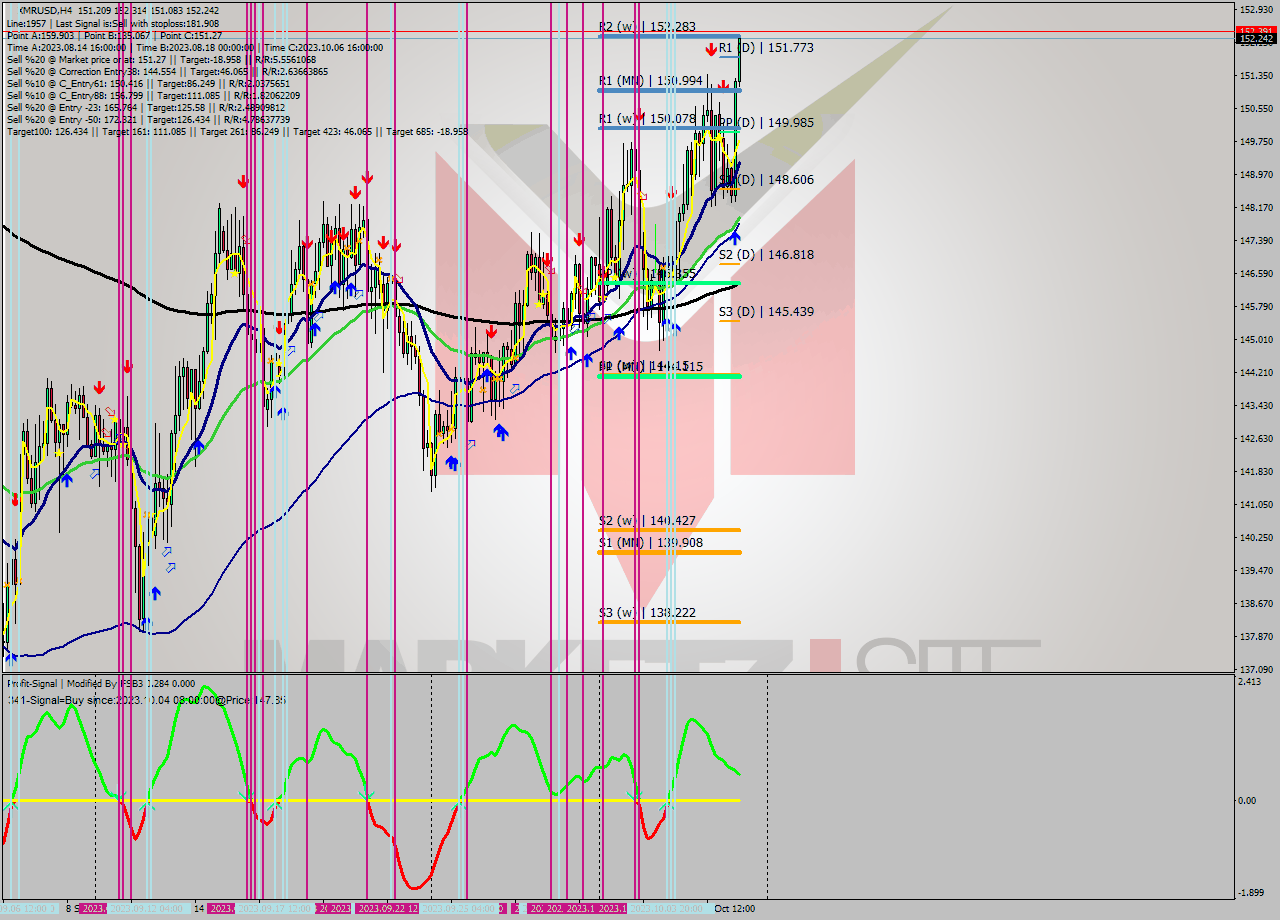1280x920 pixels.
Task: Click the 2023.09.12 04:00 time label
Action: pyautogui.click(x=145, y=909)
